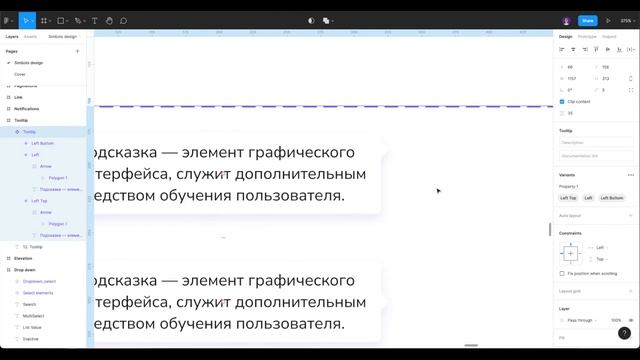Open the zoom level dropdown
The height and width of the screenshot is (360, 640).
coord(627,21)
